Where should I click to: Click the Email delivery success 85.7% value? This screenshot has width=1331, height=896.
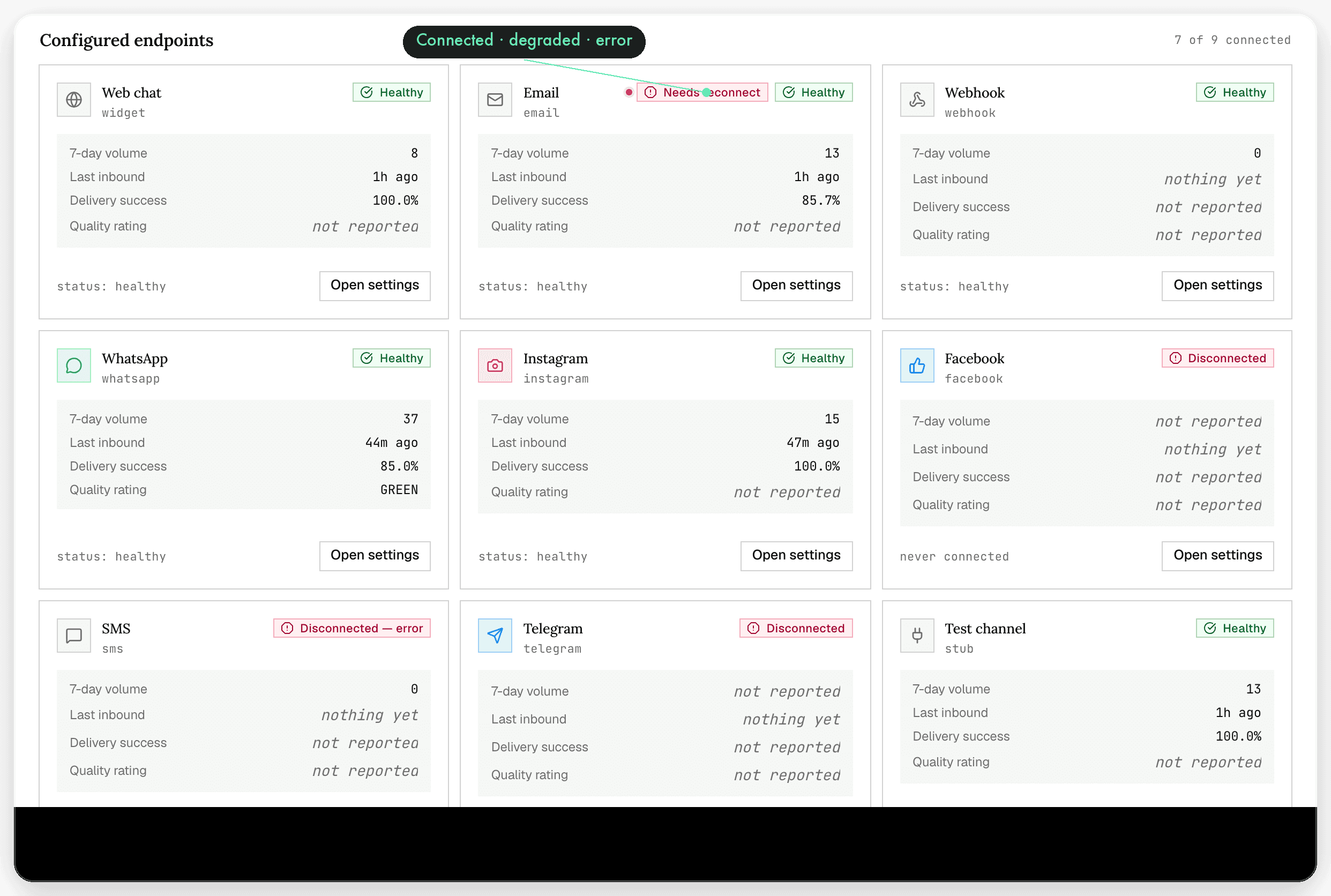click(820, 200)
